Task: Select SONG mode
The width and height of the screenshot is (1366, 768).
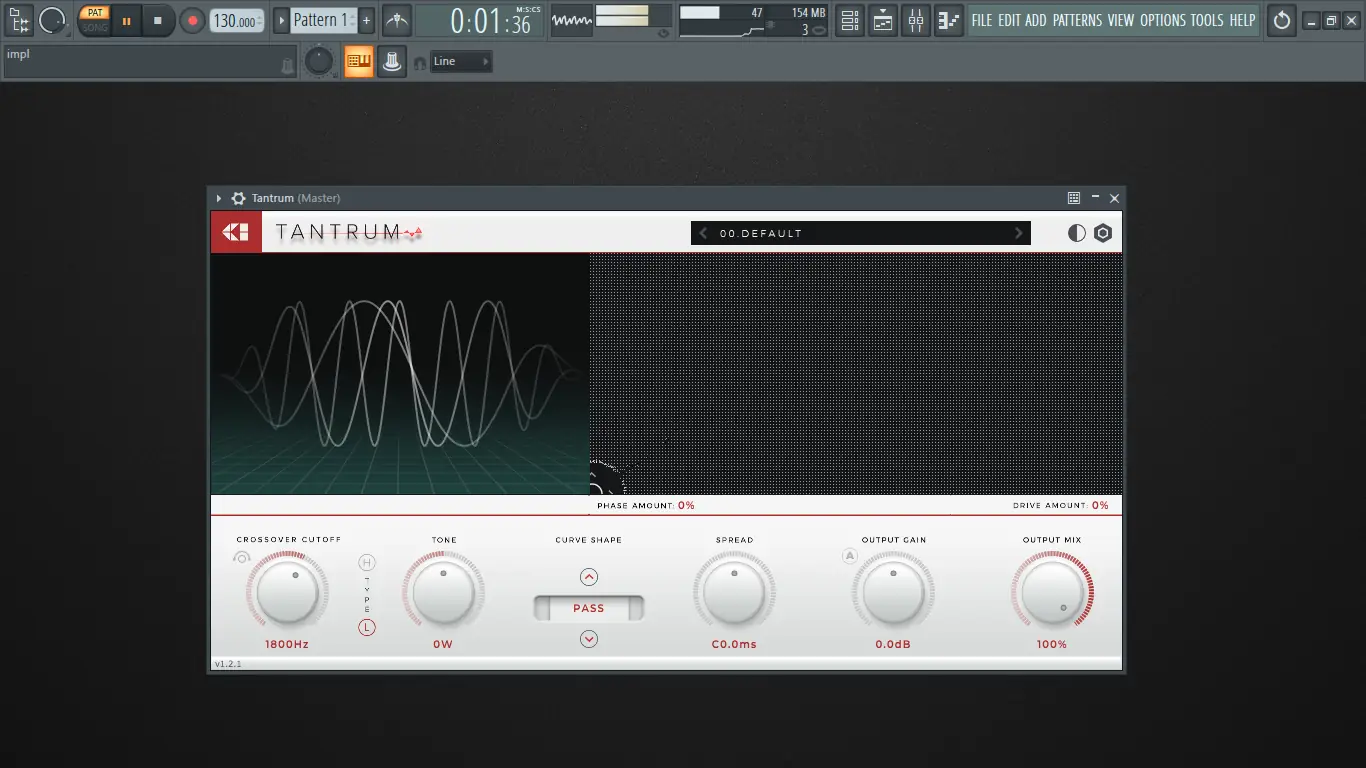Action: (95, 27)
